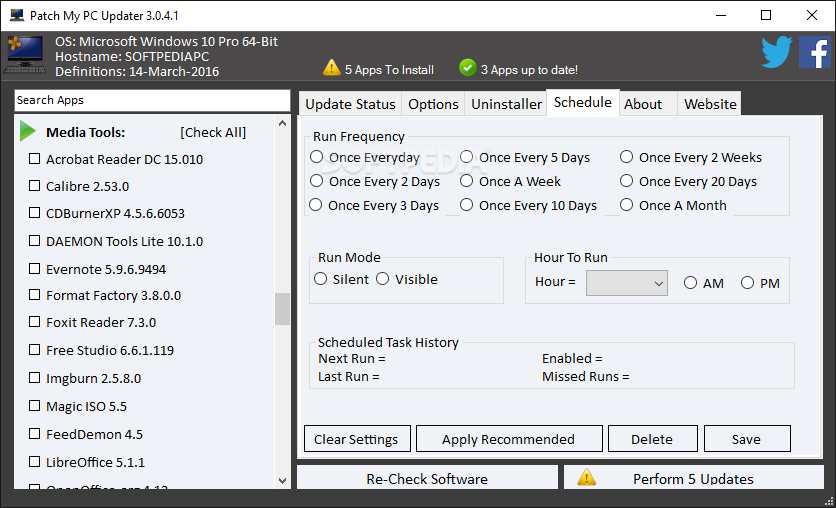Open the Facebook icon link

(815, 52)
